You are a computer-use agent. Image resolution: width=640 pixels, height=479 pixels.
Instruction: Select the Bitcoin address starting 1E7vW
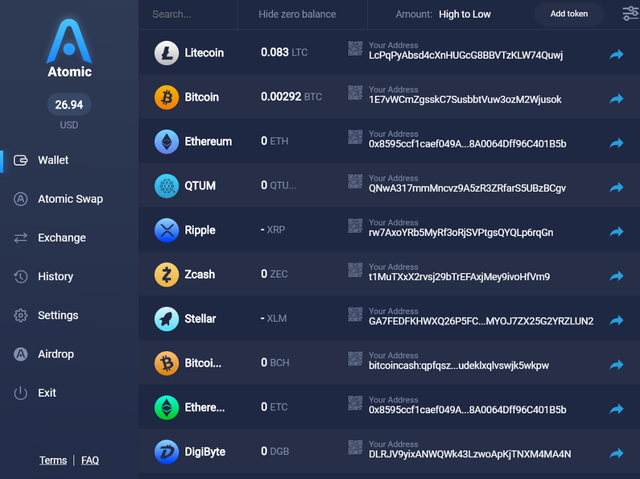[465, 100]
